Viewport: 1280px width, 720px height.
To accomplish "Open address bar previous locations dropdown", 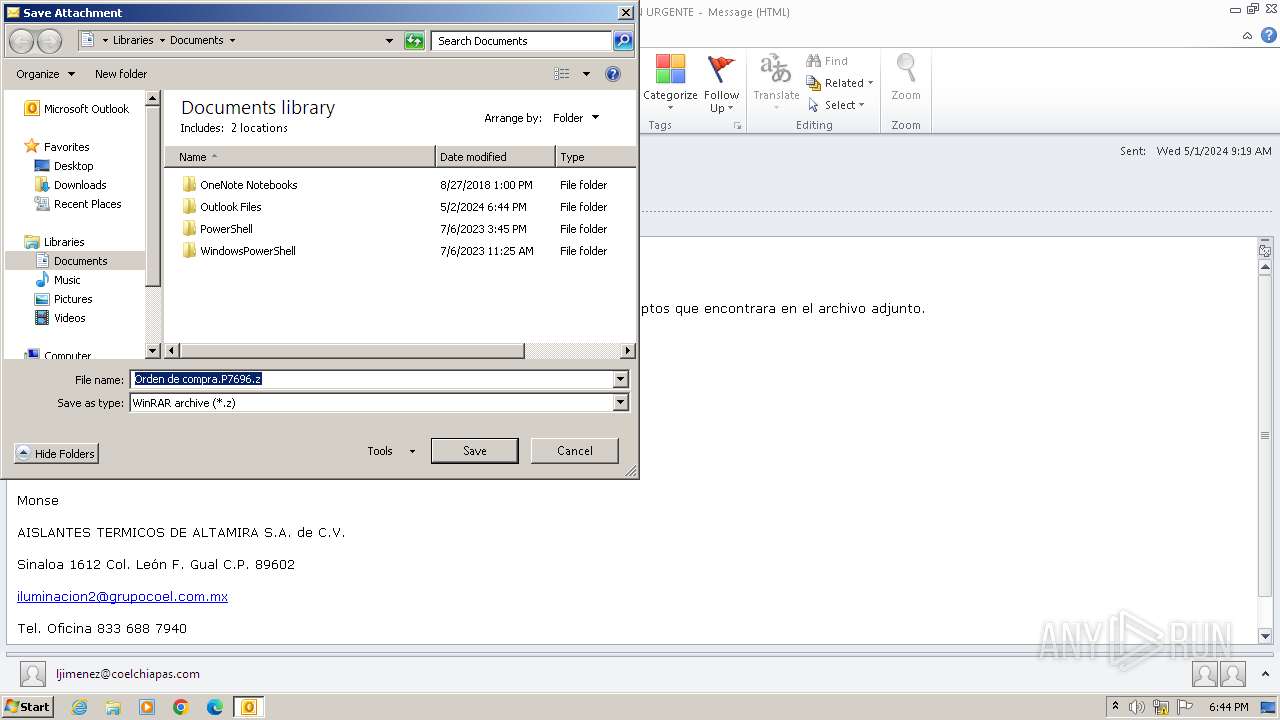I will [x=390, y=41].
